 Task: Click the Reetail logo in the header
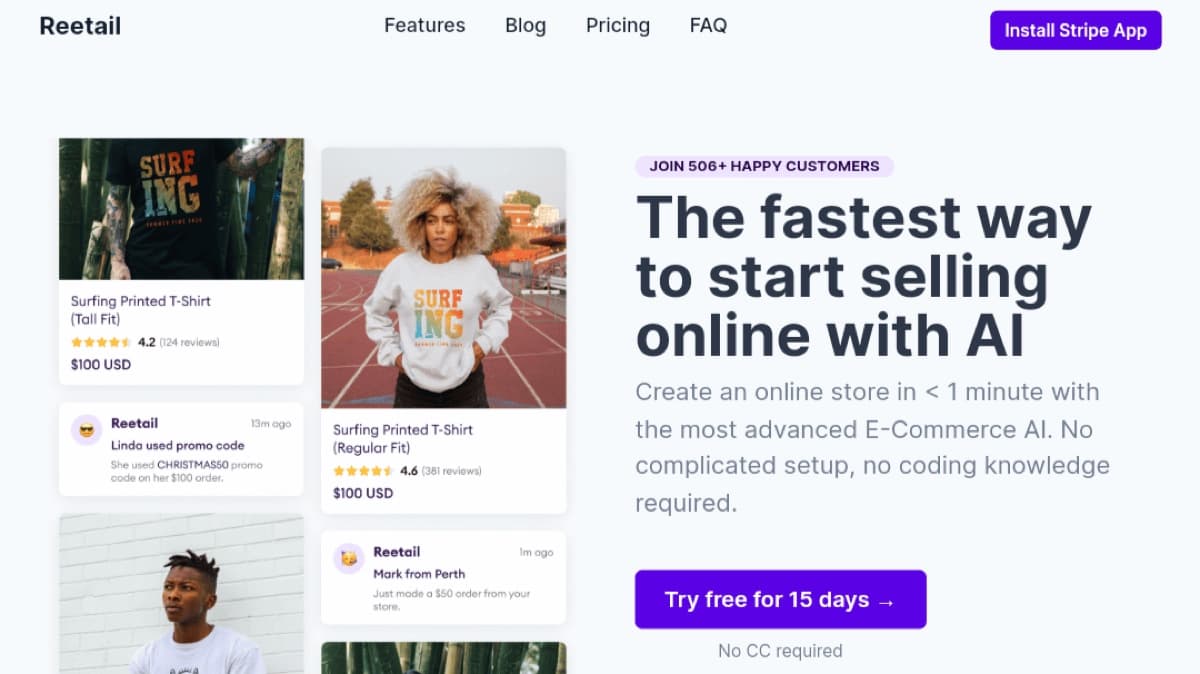tap(80, 26)
